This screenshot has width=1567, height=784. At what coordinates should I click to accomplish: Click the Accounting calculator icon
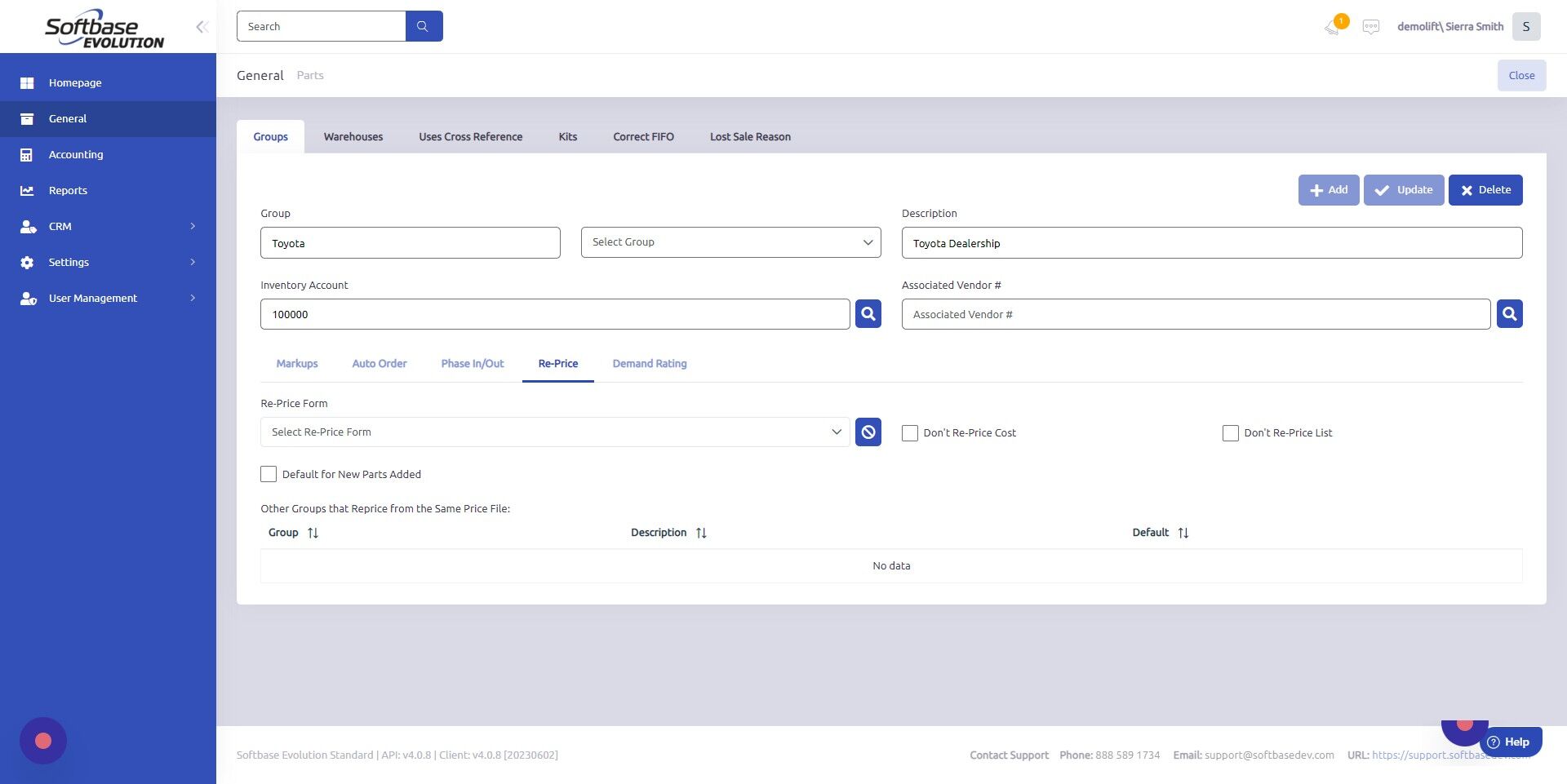(x=27, y=155)
